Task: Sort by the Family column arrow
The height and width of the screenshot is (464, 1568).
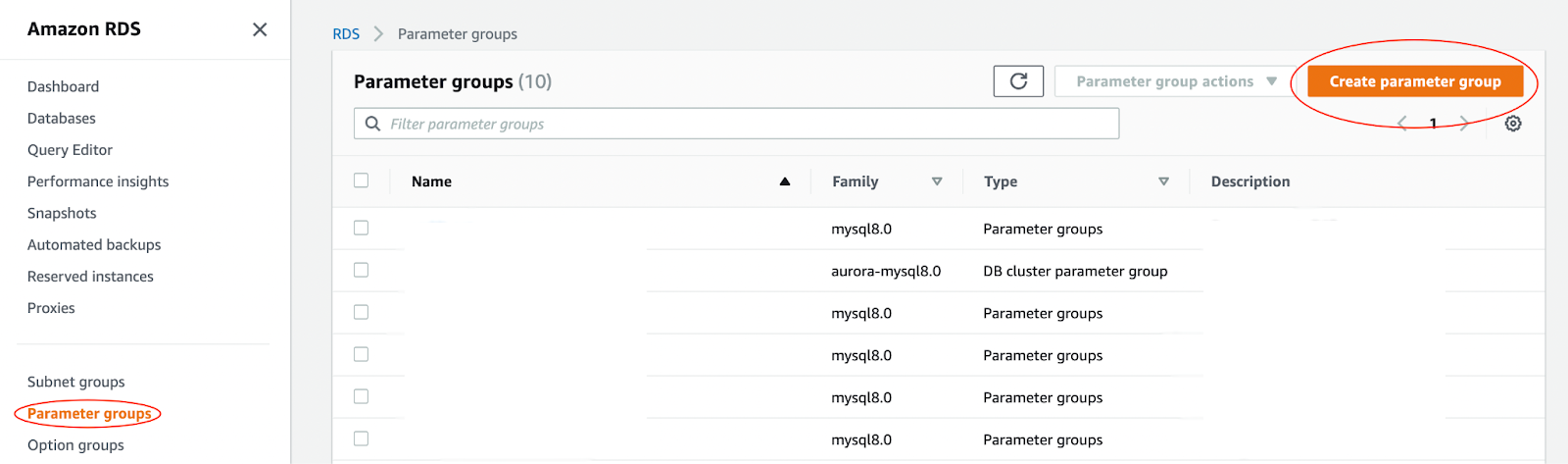Action: coord(937,181)
